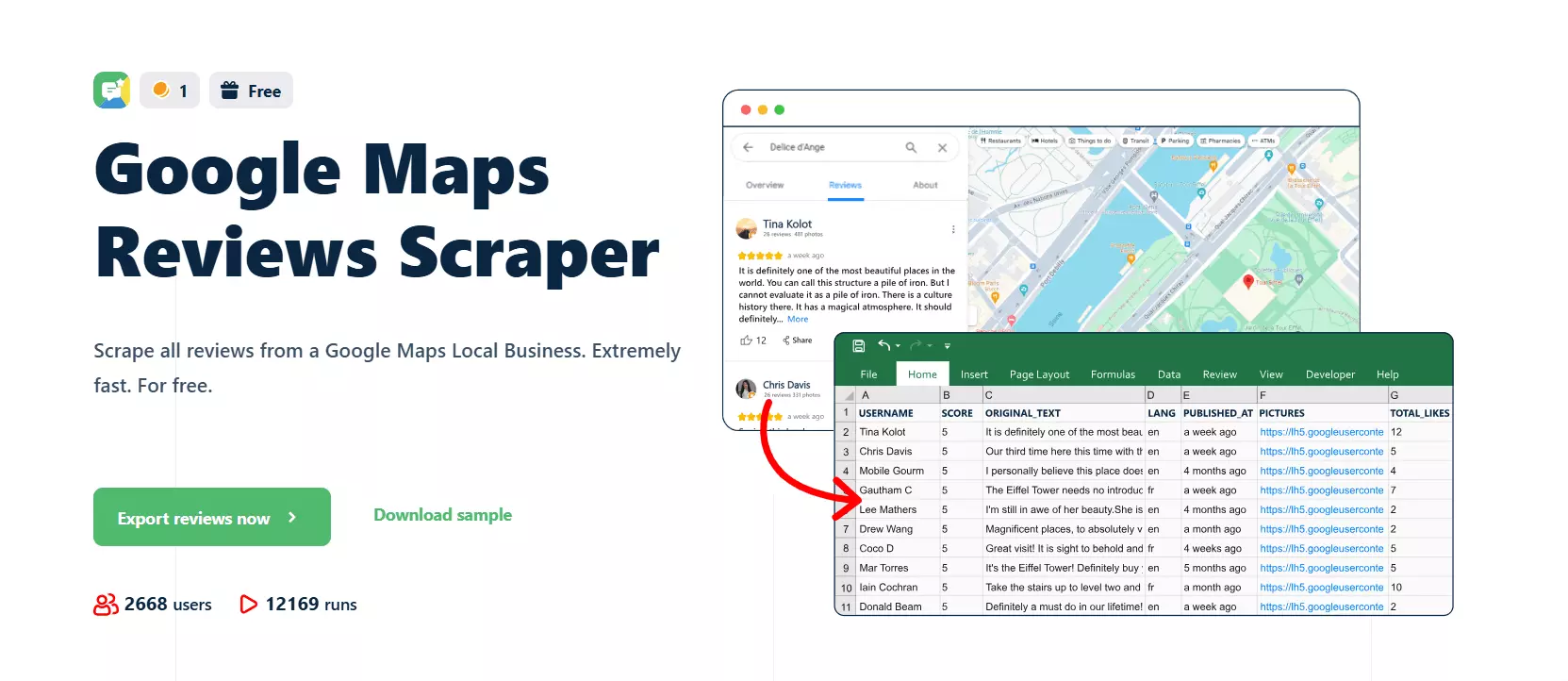
Task: Click the Select All corner of the spreadsheet
Action: [x=847, y=395]
